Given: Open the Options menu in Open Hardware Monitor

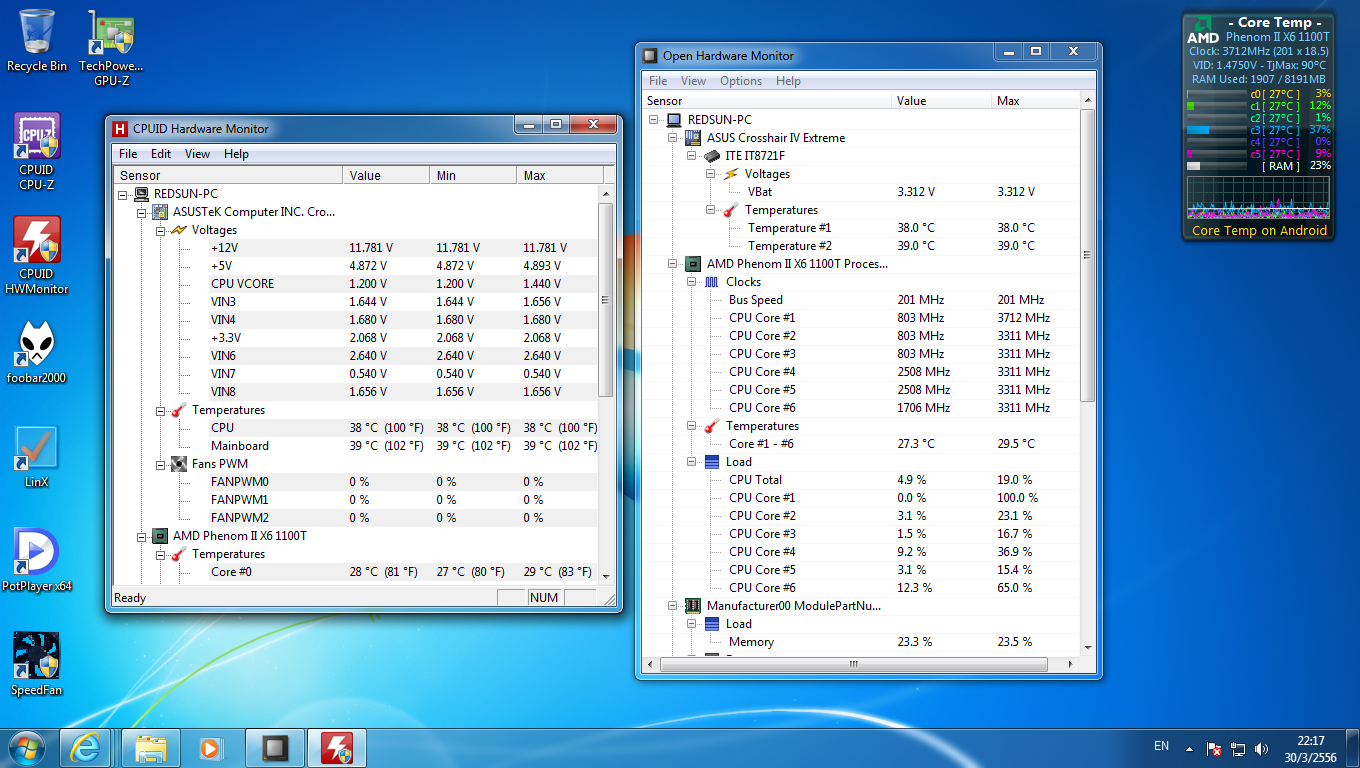Looking at the screenshot, I should pyautogui.click(x=740, y=81).
